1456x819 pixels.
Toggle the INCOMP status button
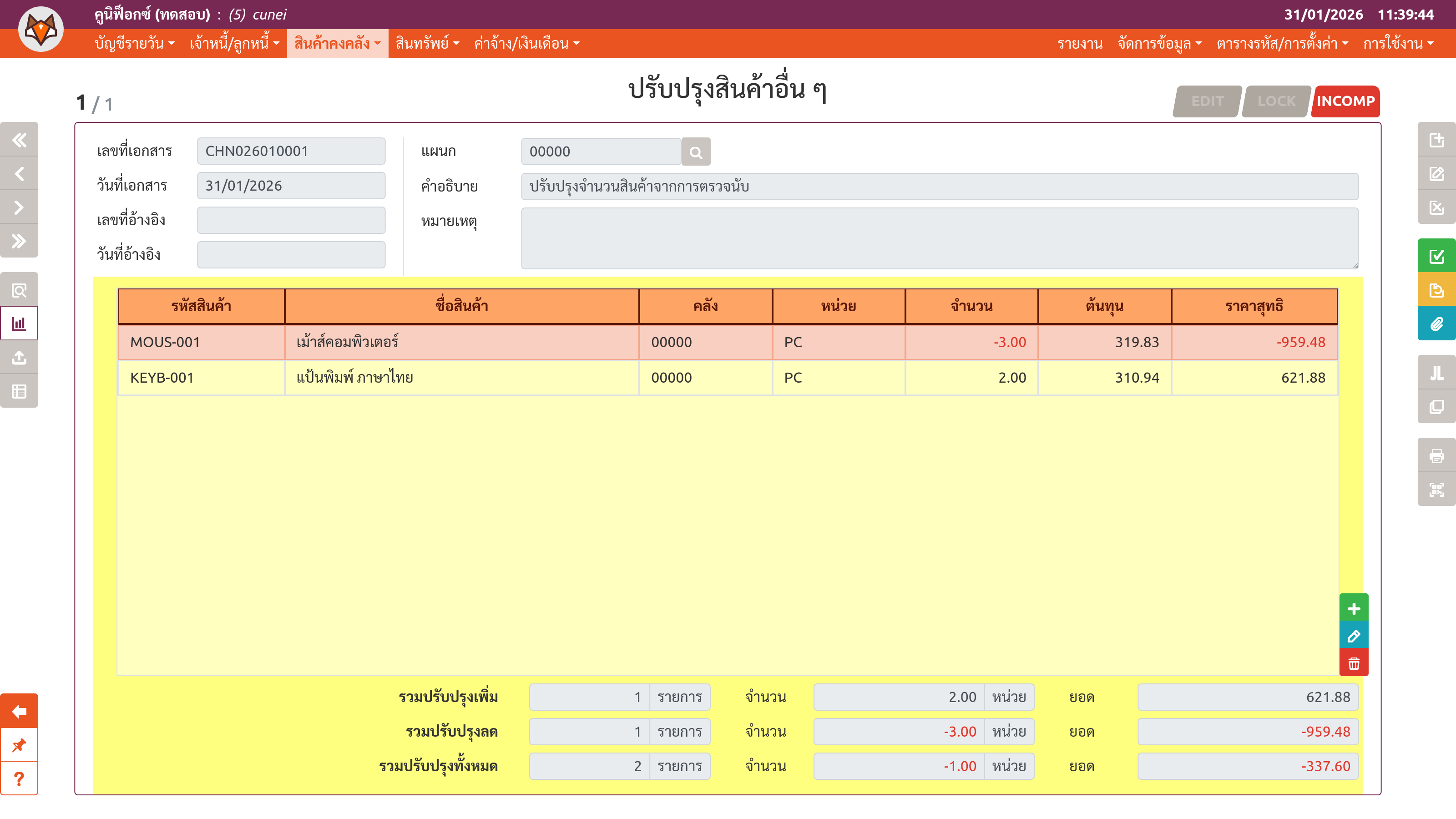(1345, 101)
